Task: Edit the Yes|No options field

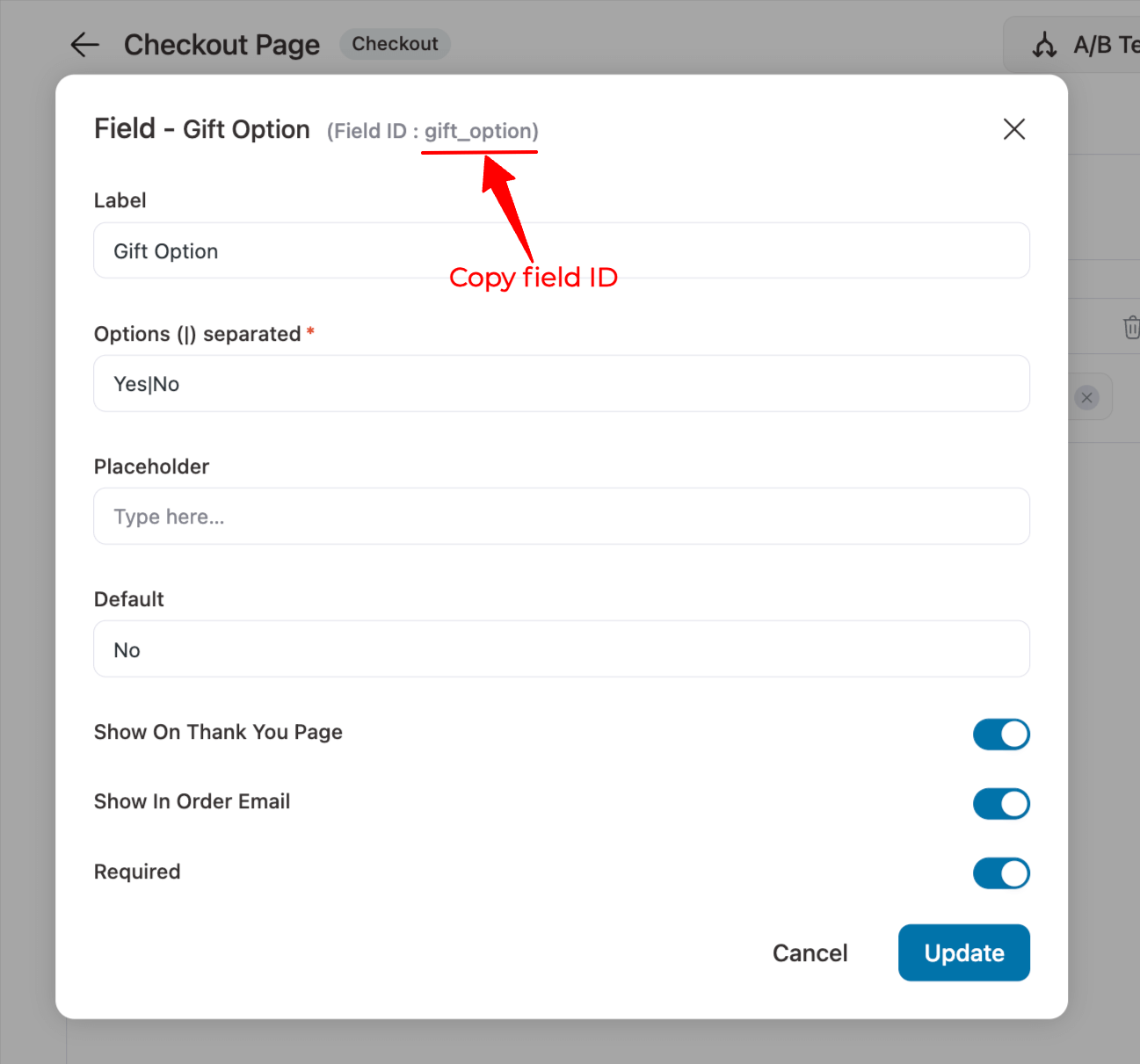Action: tap(561, 383)
